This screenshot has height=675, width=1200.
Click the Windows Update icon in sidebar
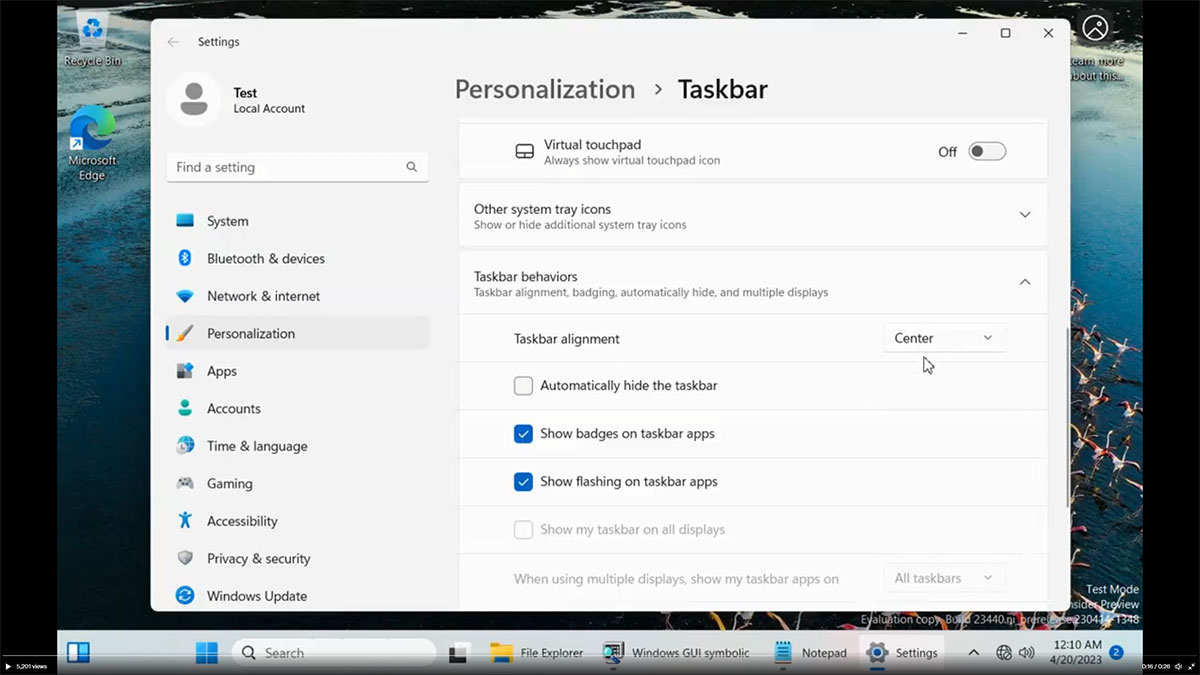185,595
